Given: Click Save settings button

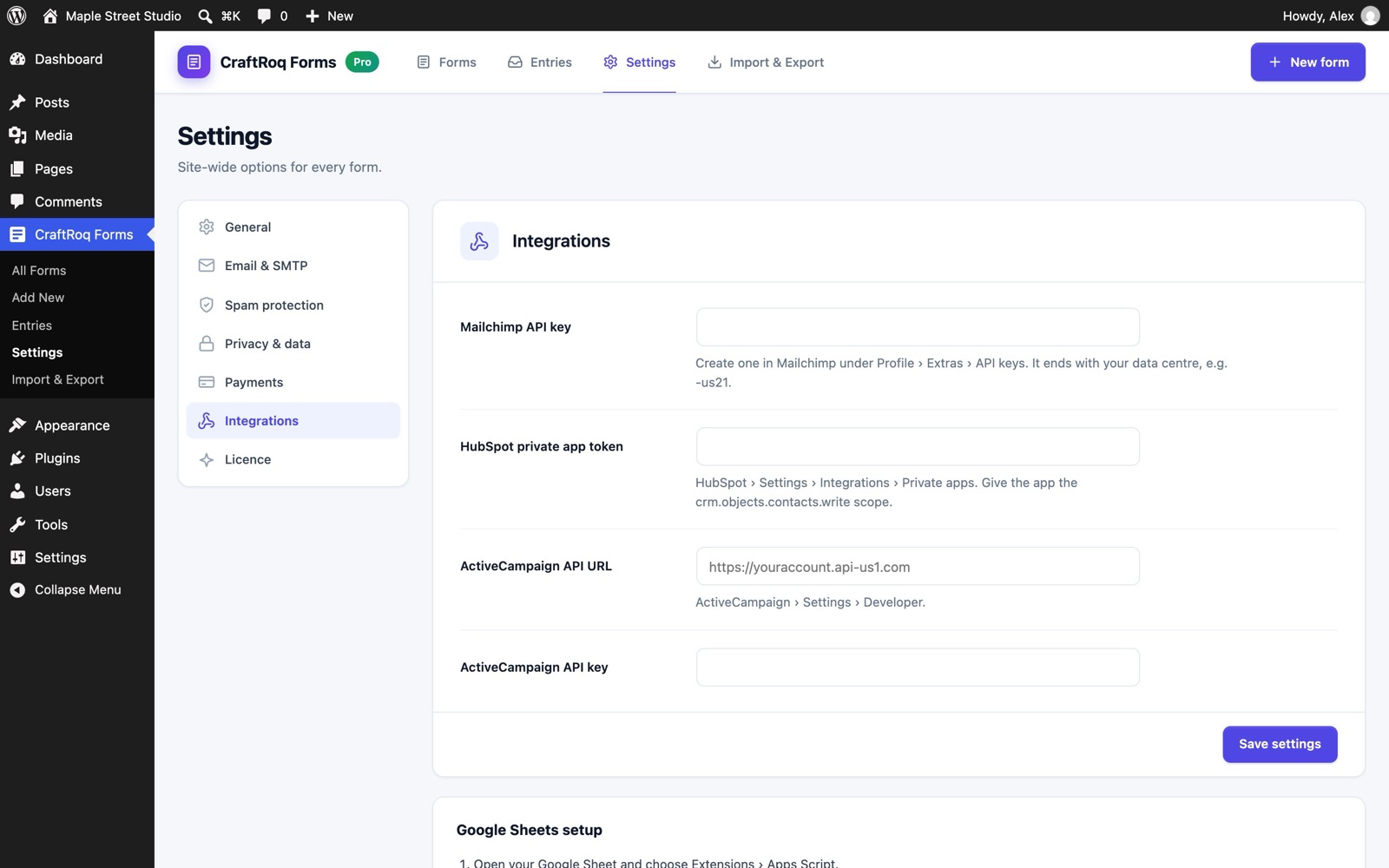Looking at the screenshot, I should (x=1280, y=745).
